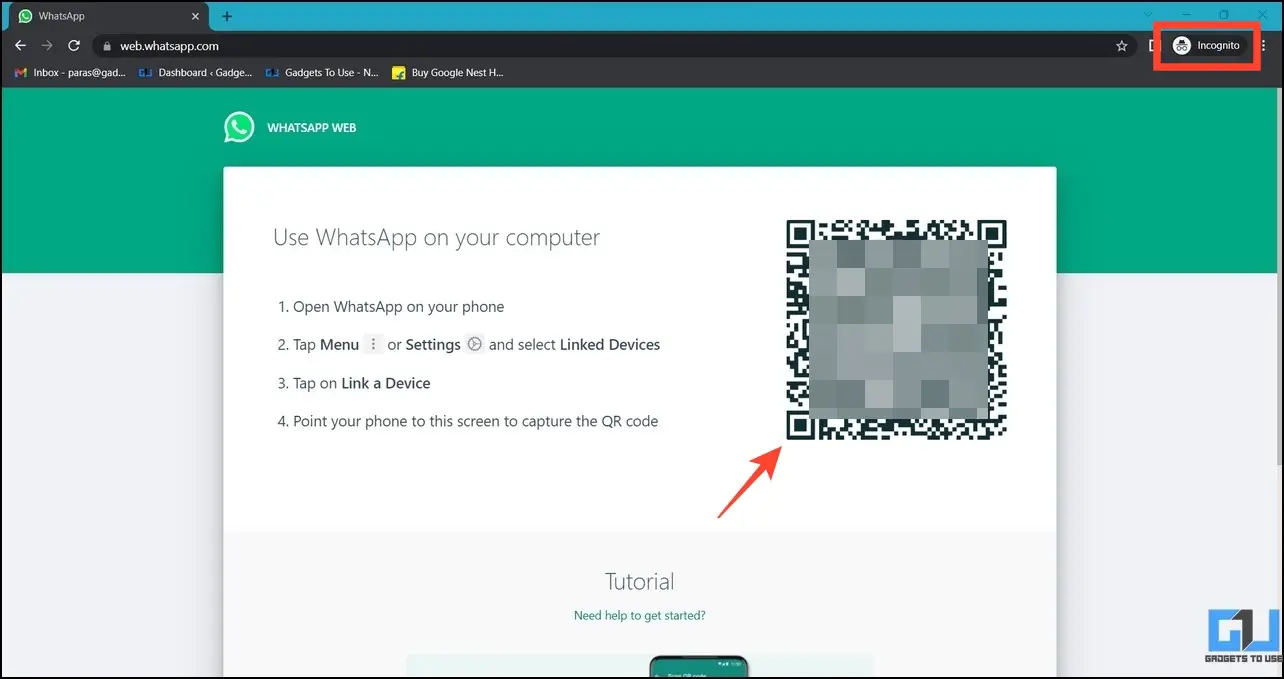Click the WHATSAPP WEB header text
Viewport: 1284px width, 679px height.
pos(312,128)
